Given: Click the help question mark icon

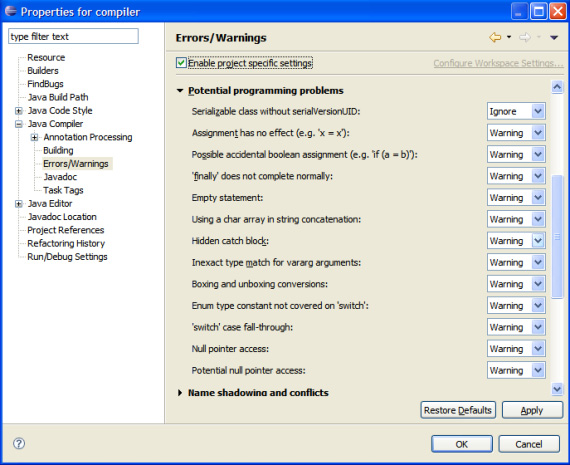Looking at the screenshot, I should tap(19, 443).
